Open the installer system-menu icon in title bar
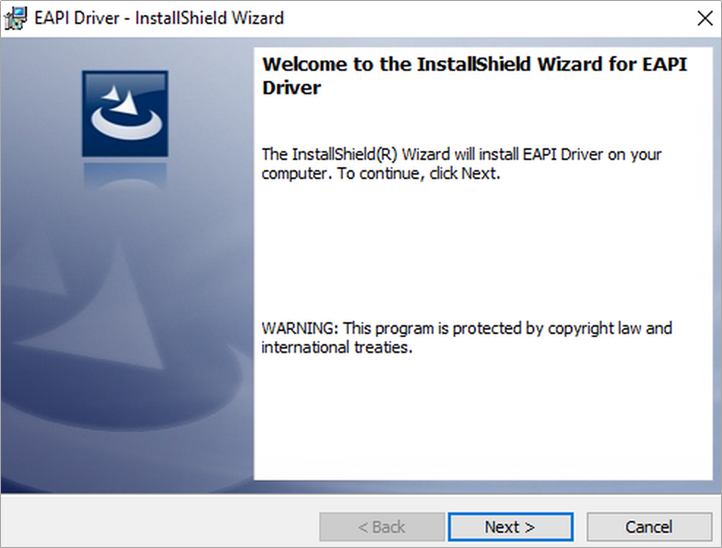 tap(15, 18)
